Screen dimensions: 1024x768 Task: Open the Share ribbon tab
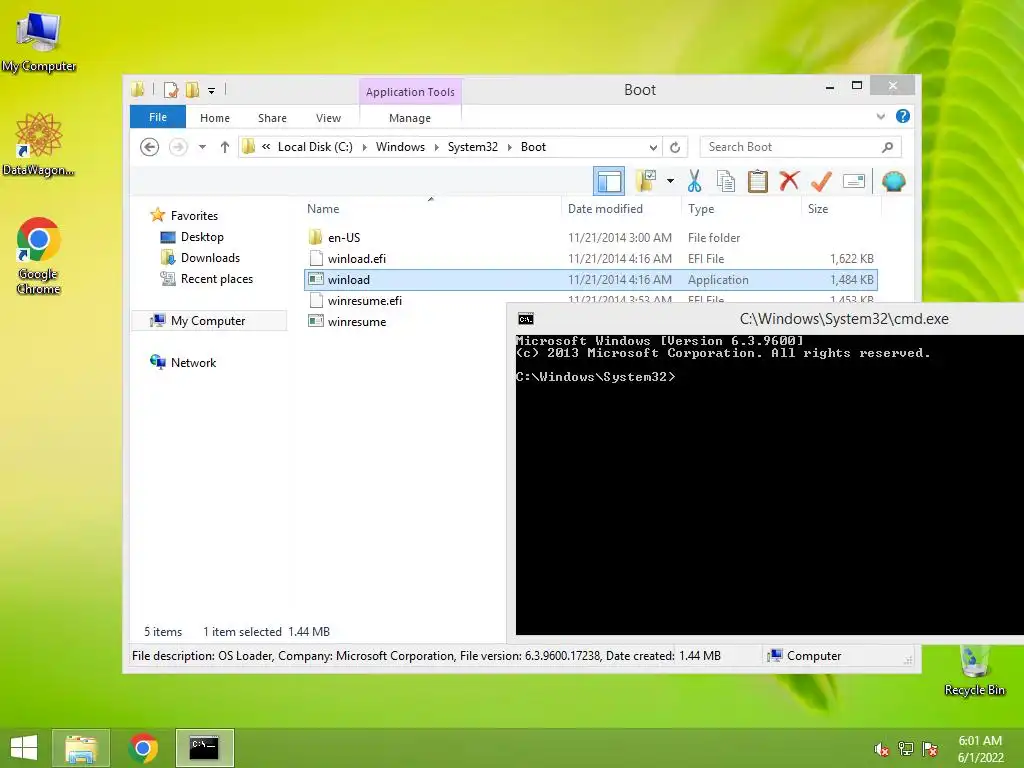[x=272, y=118]
